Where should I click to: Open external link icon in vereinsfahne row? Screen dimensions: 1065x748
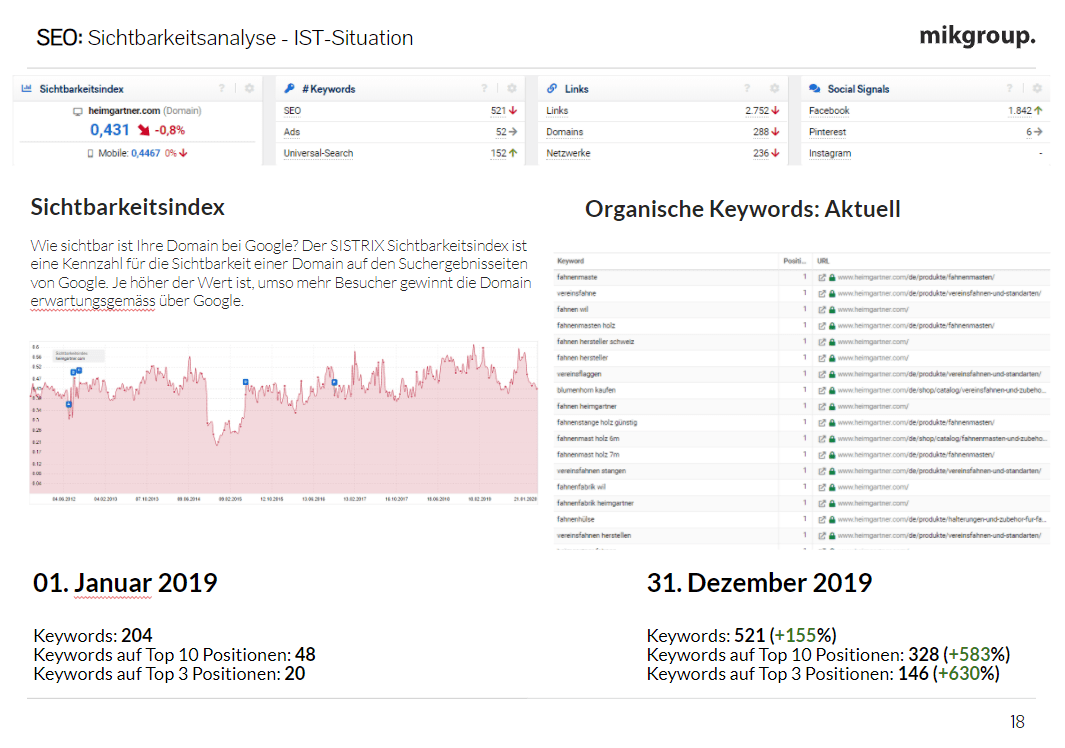[822, 293]
